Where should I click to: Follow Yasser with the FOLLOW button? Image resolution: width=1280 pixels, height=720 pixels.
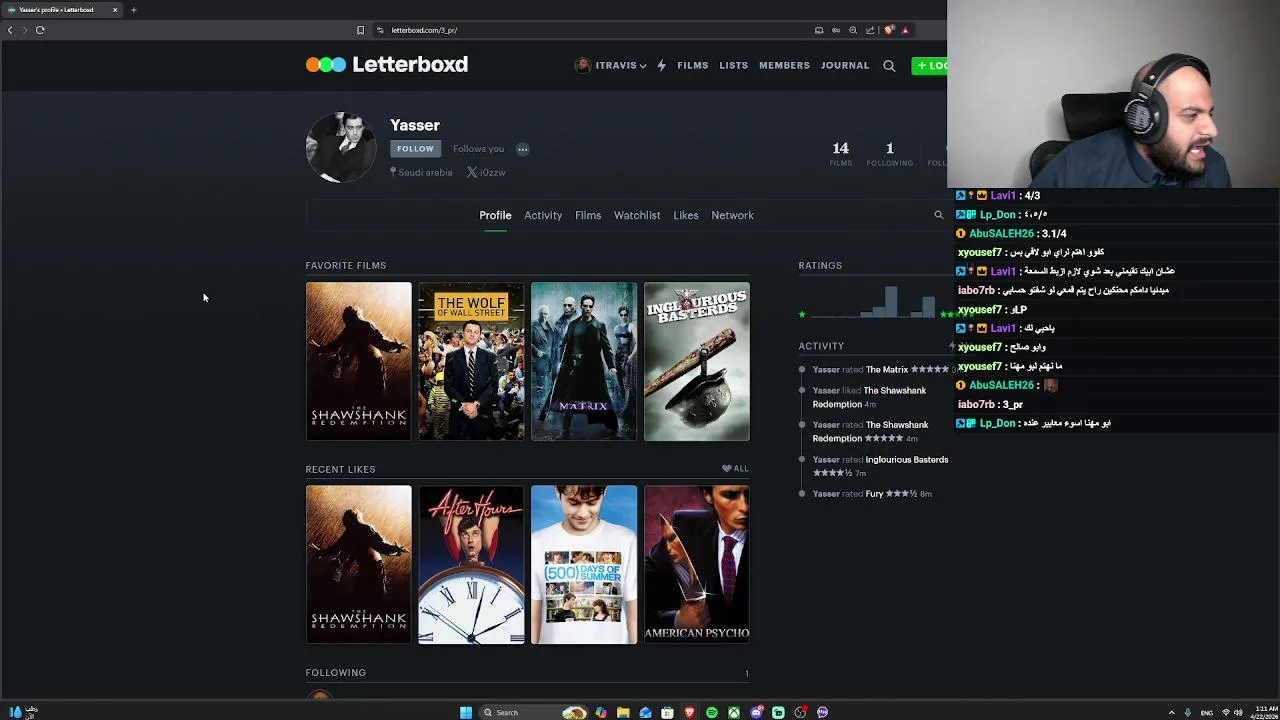[415, 149]
